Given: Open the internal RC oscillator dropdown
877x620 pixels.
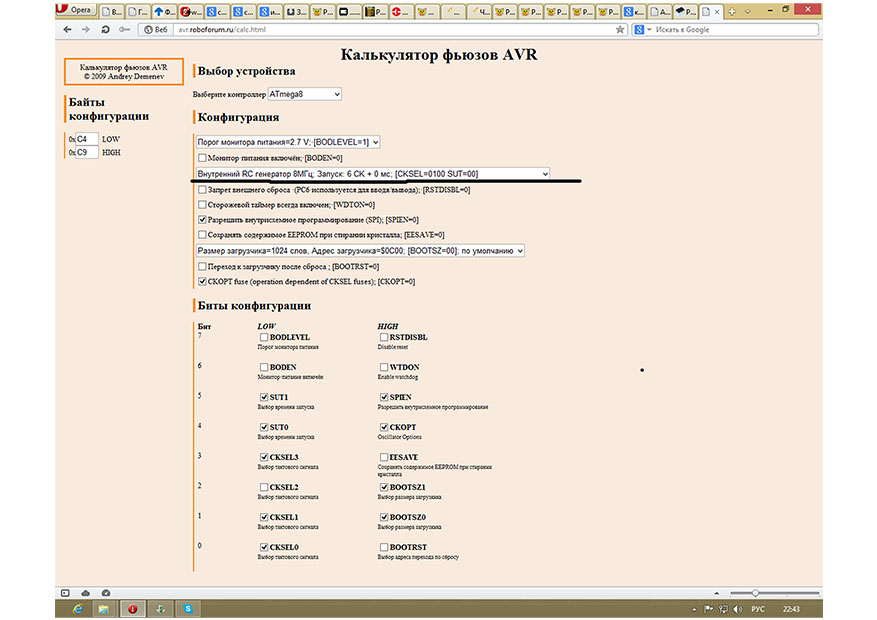Looking at the screenshot, I should coord(372,174).
